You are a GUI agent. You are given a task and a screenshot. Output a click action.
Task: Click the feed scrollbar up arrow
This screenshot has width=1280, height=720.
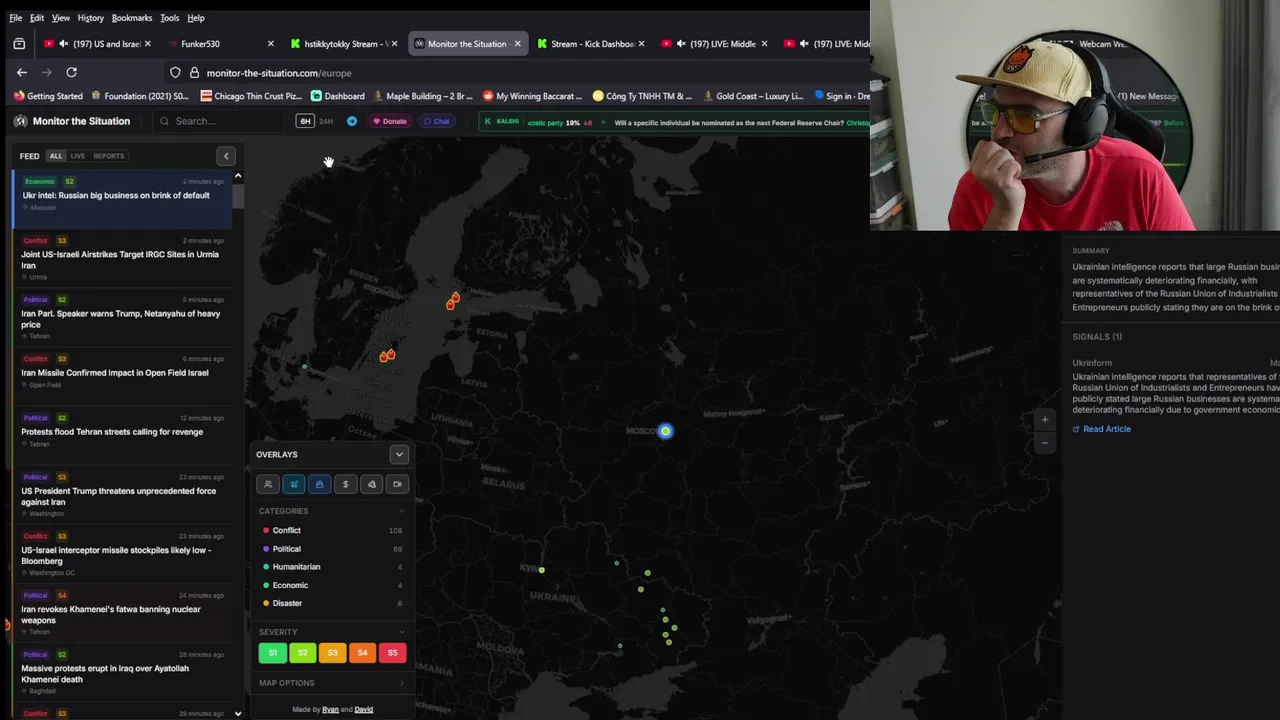click(238, 176)
